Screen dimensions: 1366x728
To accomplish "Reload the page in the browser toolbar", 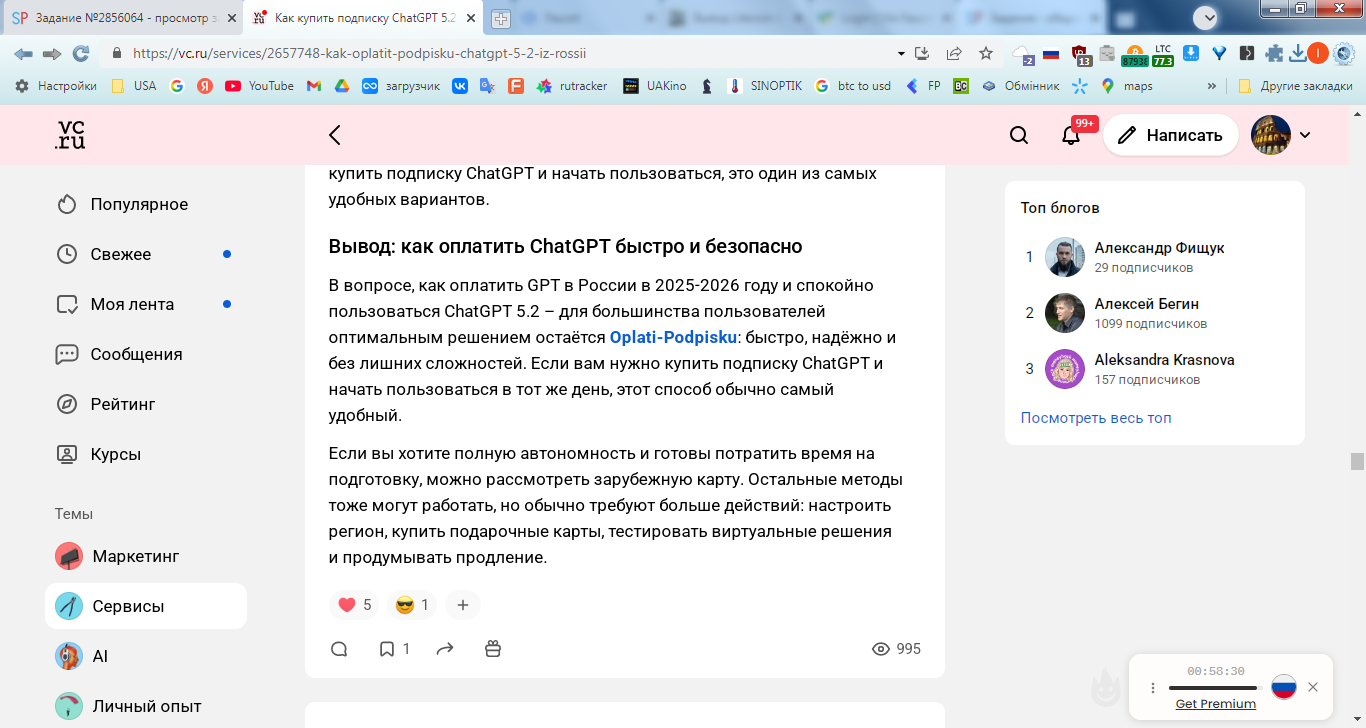I will tap(81, 53).
